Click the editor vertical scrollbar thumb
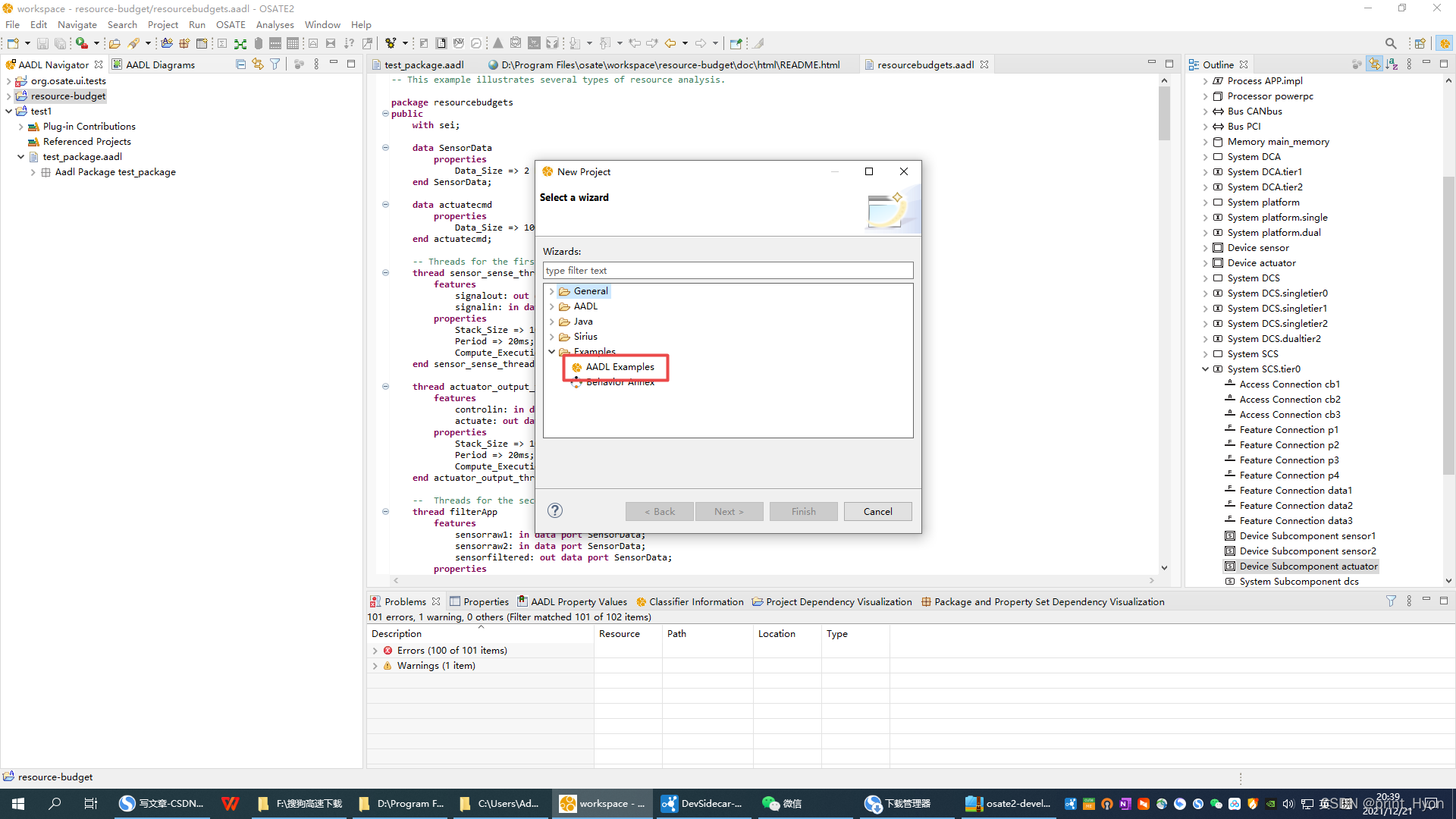The width and height of the screenshot is (1456, 819). point(1164,114)
